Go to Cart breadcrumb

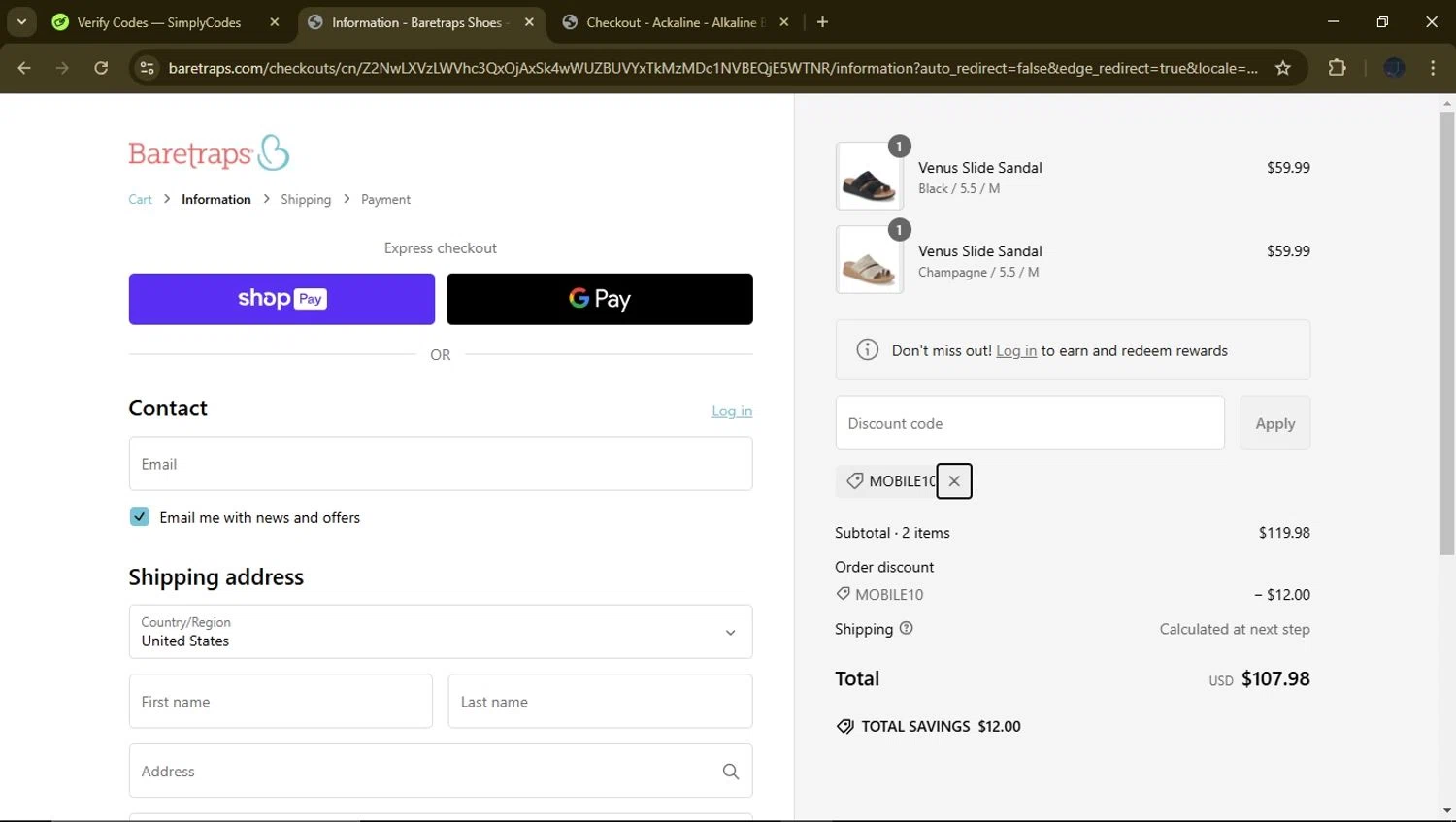pyautogui.click(x=140, y=199)
